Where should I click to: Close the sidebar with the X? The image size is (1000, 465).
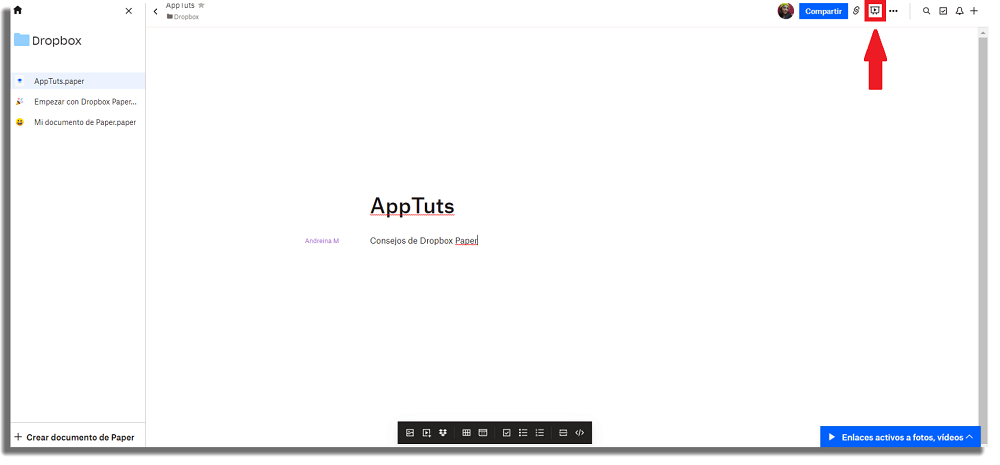point(129,11)
